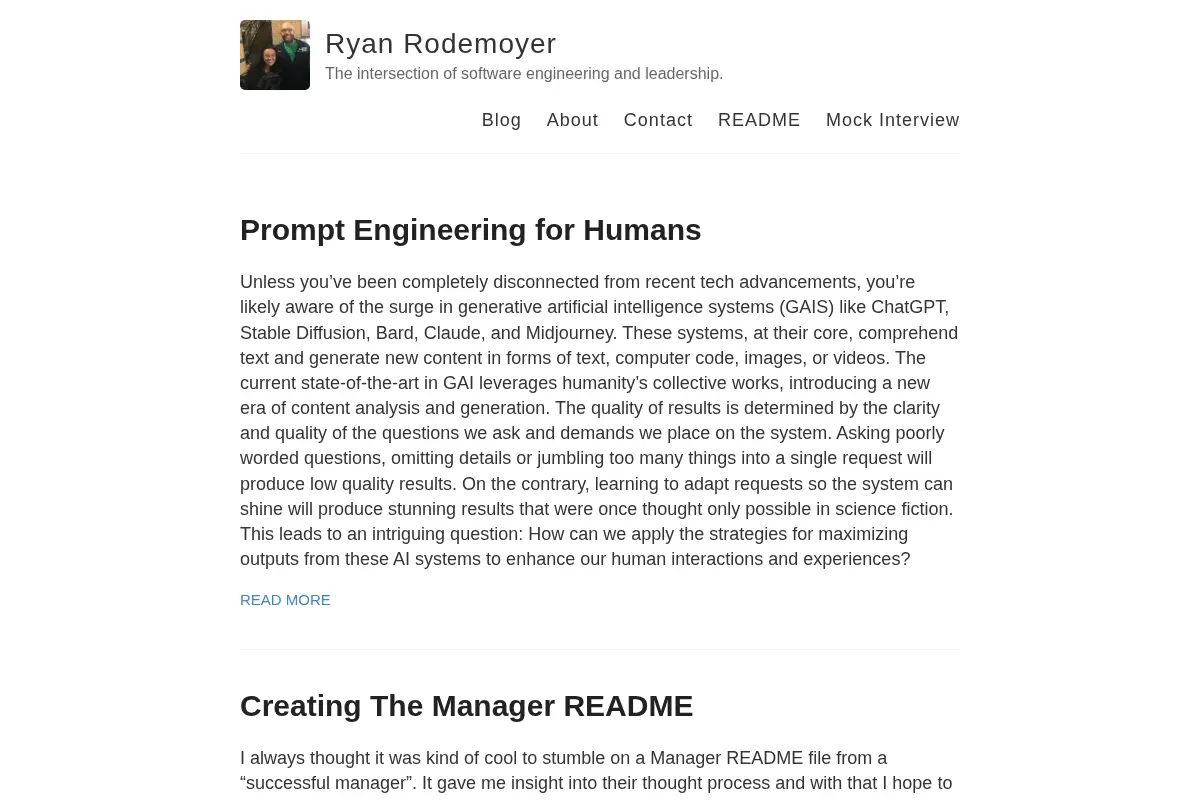Open the README navigation link
The width and height of the screenshot is (1200, 800).
click(x=759, y=120)
